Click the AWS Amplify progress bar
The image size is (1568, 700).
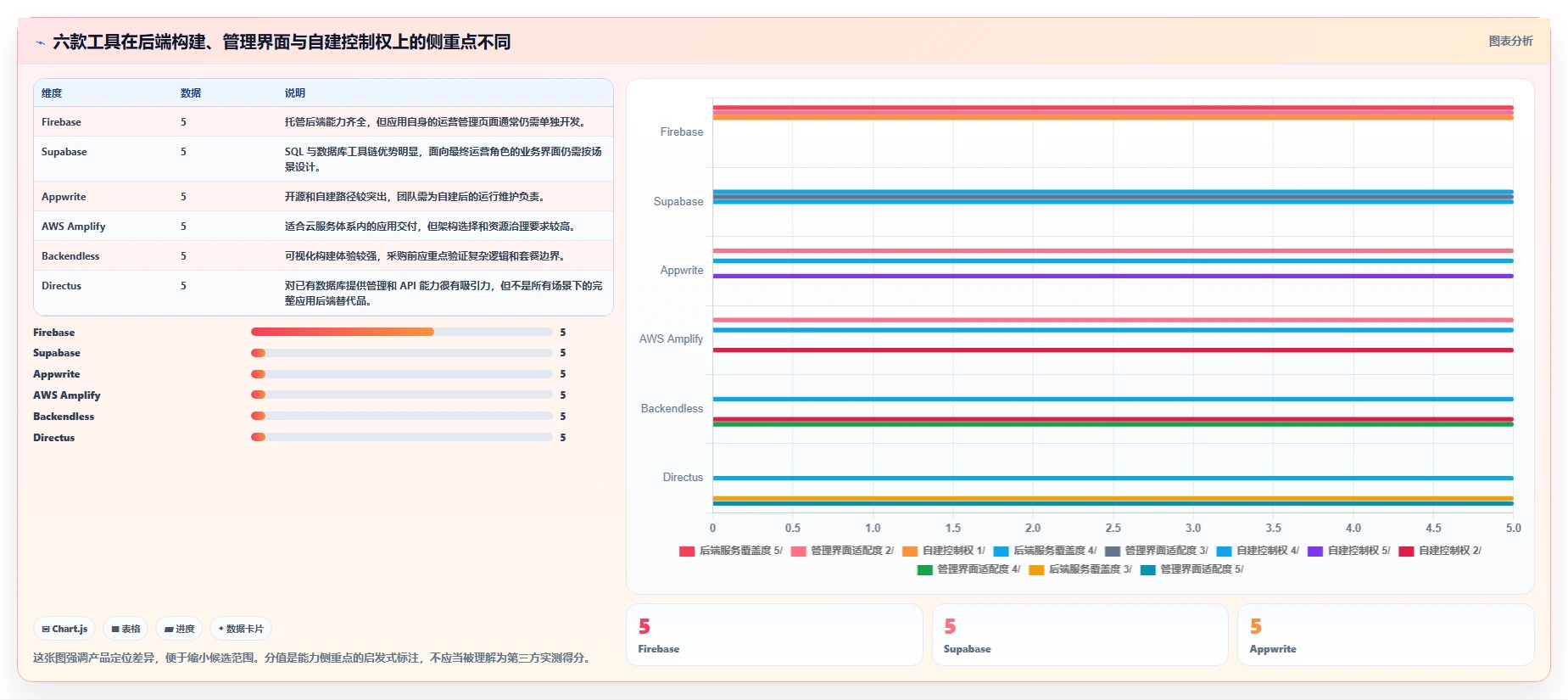[402, 395]
